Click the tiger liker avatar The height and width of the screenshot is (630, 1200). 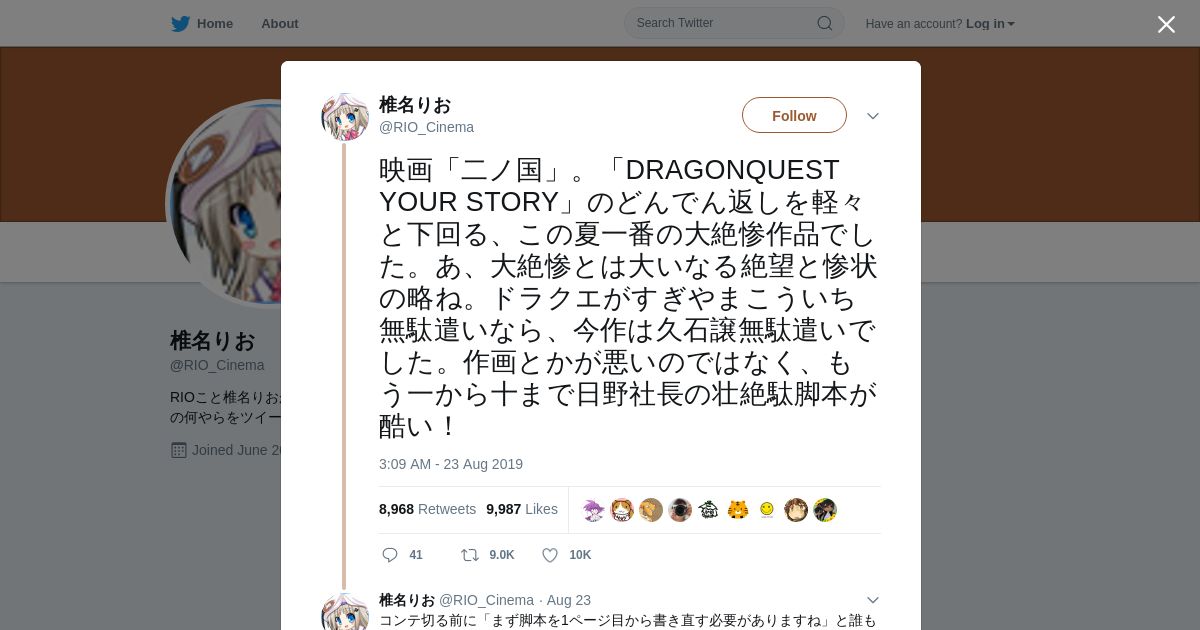point(738,510)
